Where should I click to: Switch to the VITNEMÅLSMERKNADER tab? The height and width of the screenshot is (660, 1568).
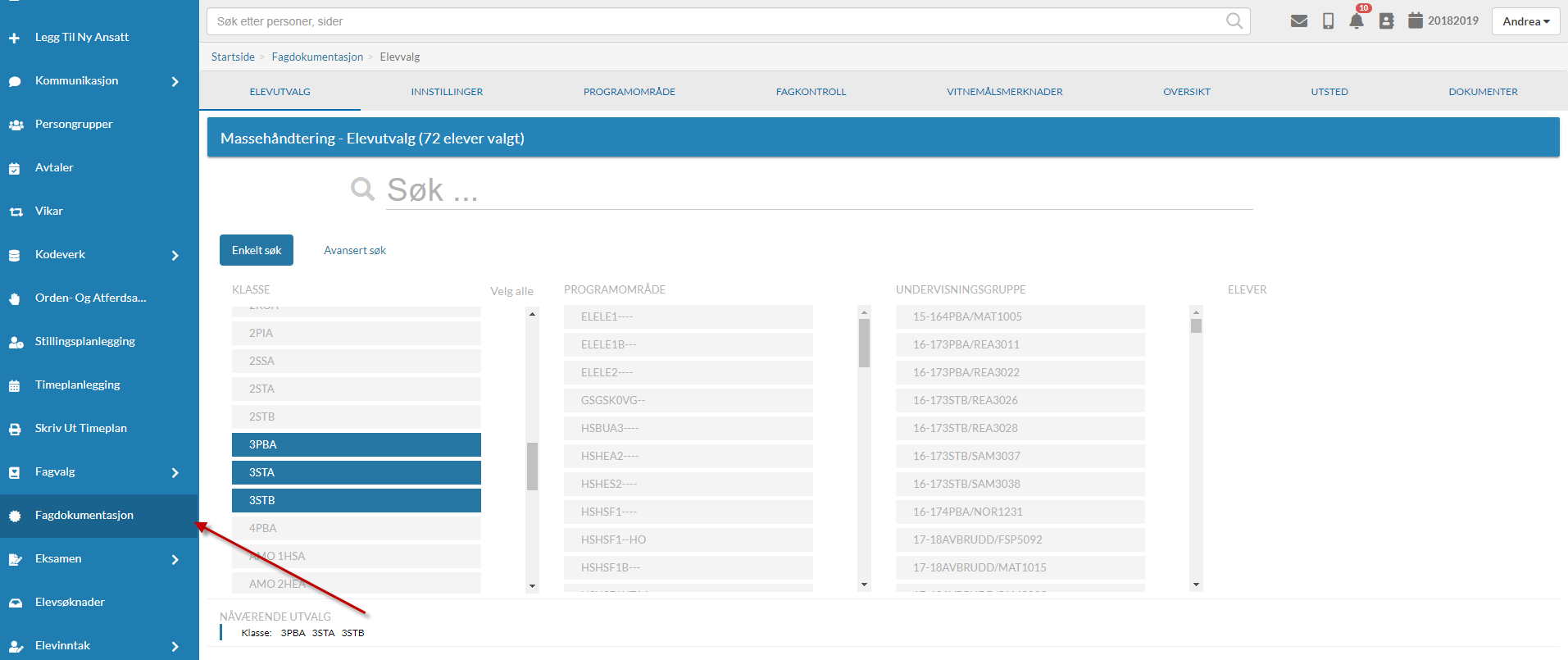pos(1004,92)
